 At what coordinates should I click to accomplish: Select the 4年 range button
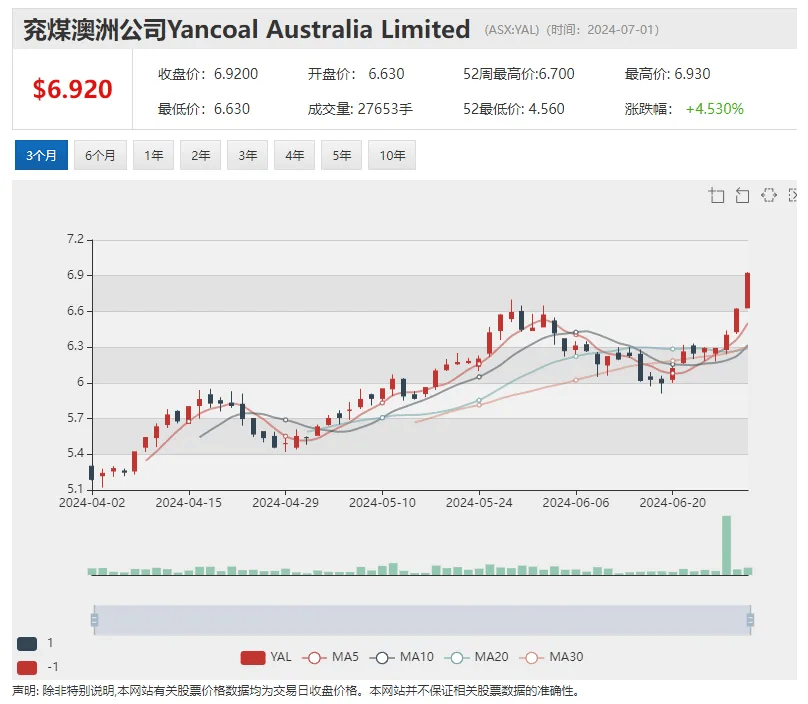tap(294, 155)
